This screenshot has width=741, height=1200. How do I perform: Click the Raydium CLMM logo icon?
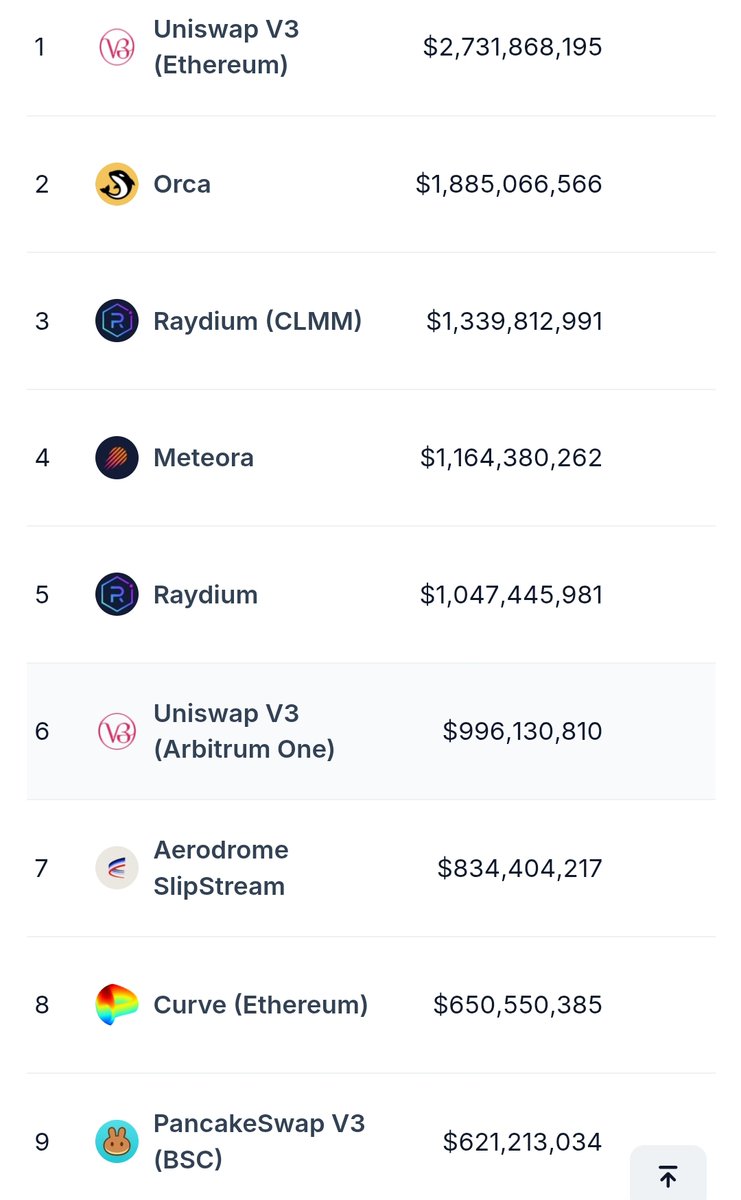[x=116, y=321]
